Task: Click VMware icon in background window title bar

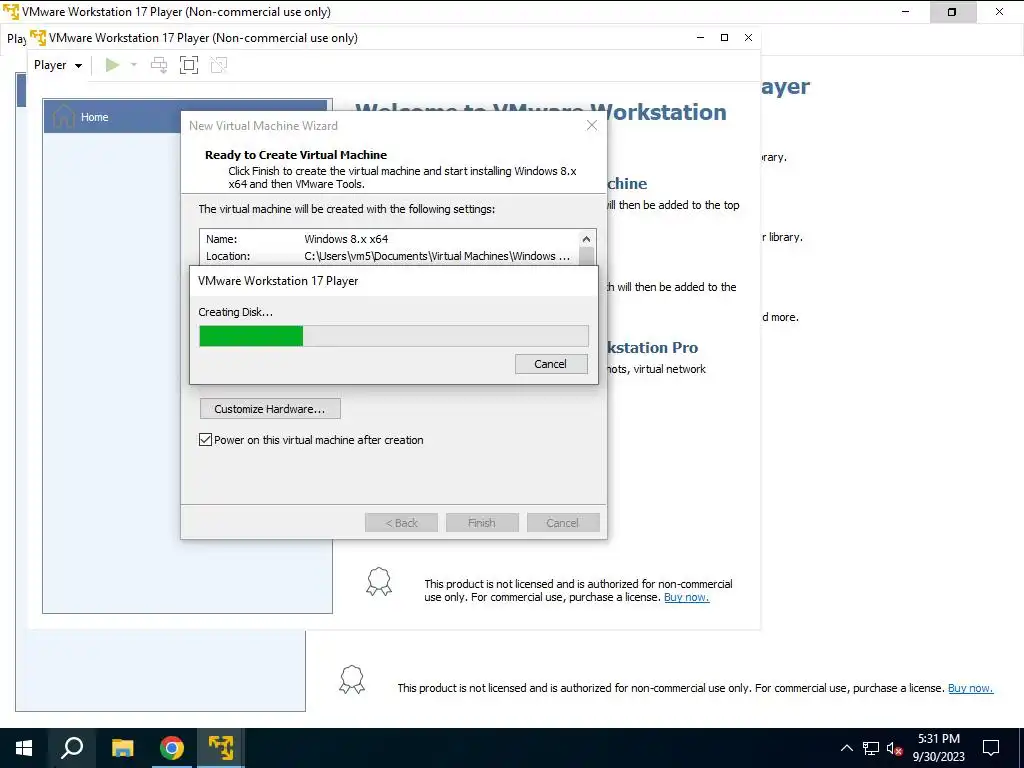Action: pyautogui.click(x=11, y=12)
